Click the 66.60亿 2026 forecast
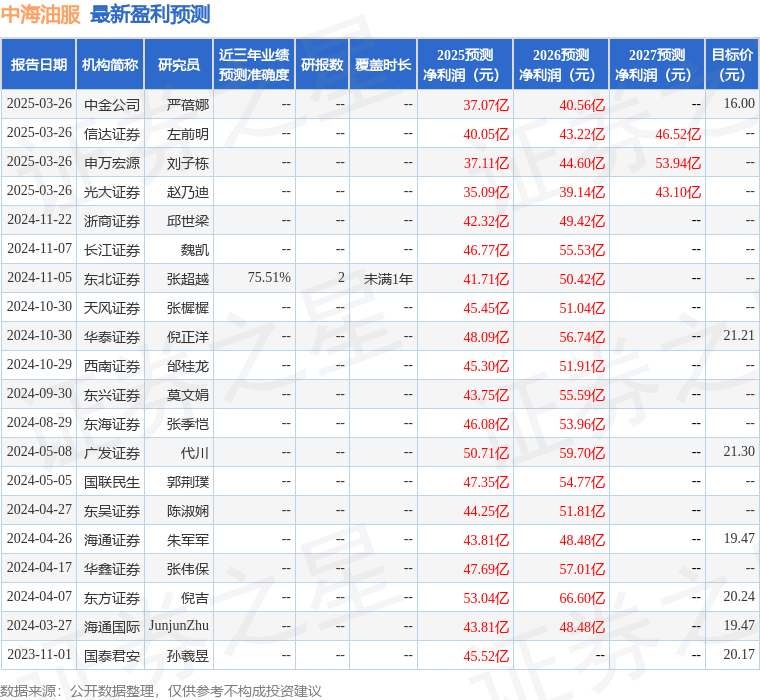 tap(582, 598)
